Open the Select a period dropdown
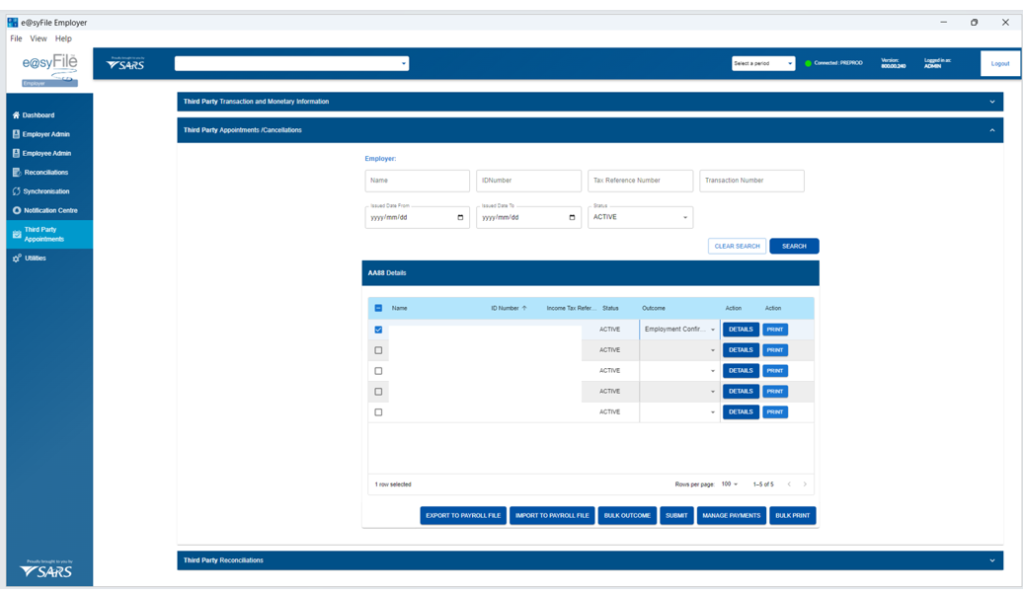This screenshot has width=1024, height=594. point(763,63)
